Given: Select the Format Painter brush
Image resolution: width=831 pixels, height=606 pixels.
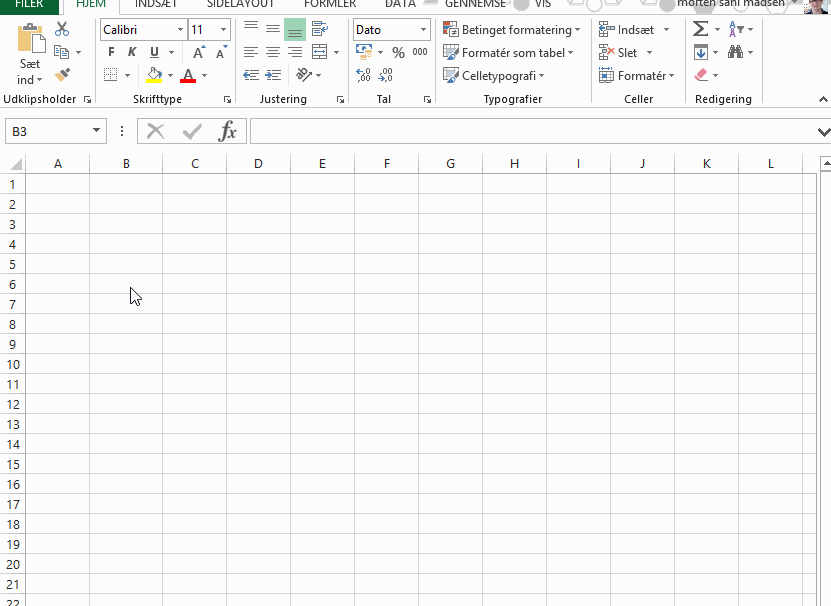Looking at the screenshot, I should (x=62, y=75).
